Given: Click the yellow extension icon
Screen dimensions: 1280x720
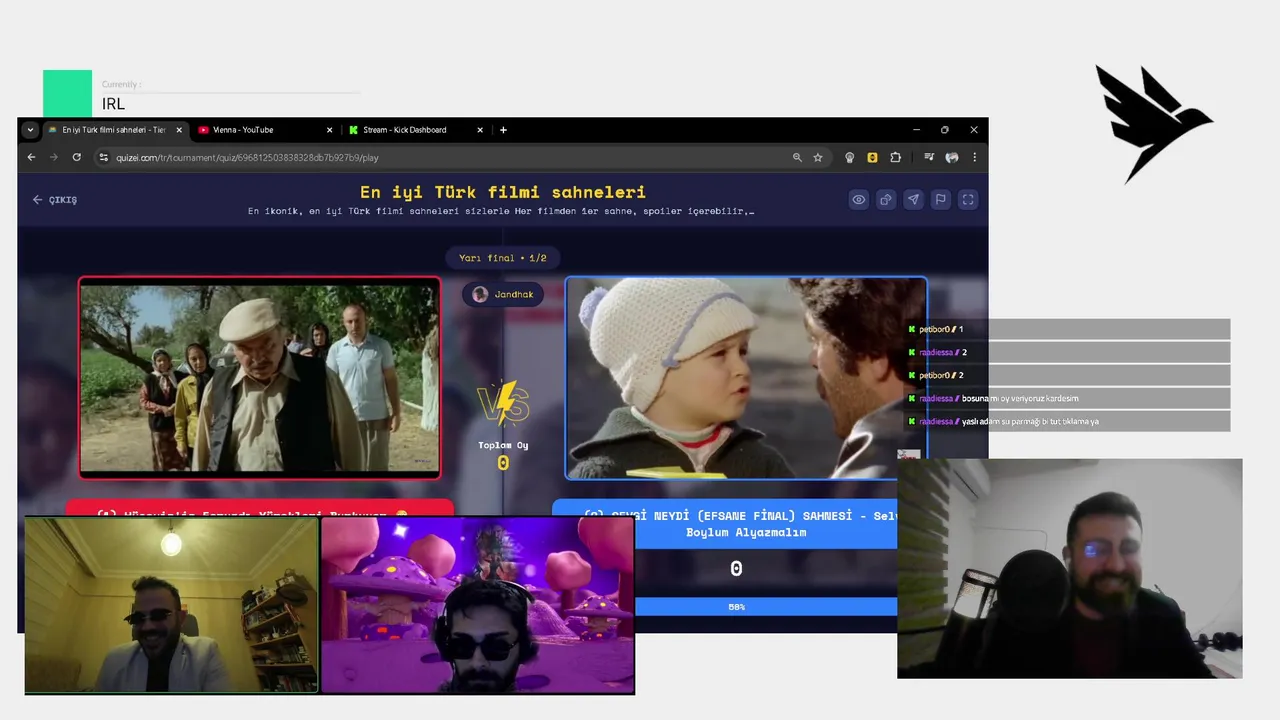Looking at the screenshot, I should [872, 157].
